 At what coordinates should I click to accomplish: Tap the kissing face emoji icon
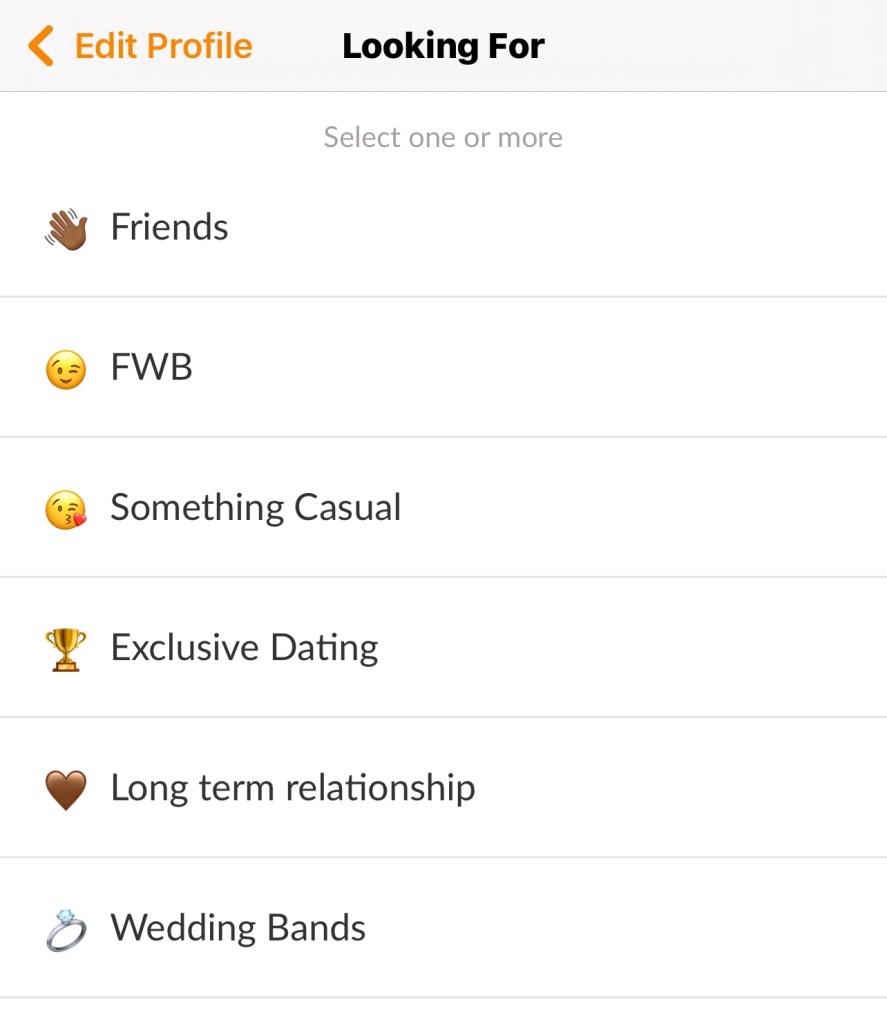click(x=66, y=509)
